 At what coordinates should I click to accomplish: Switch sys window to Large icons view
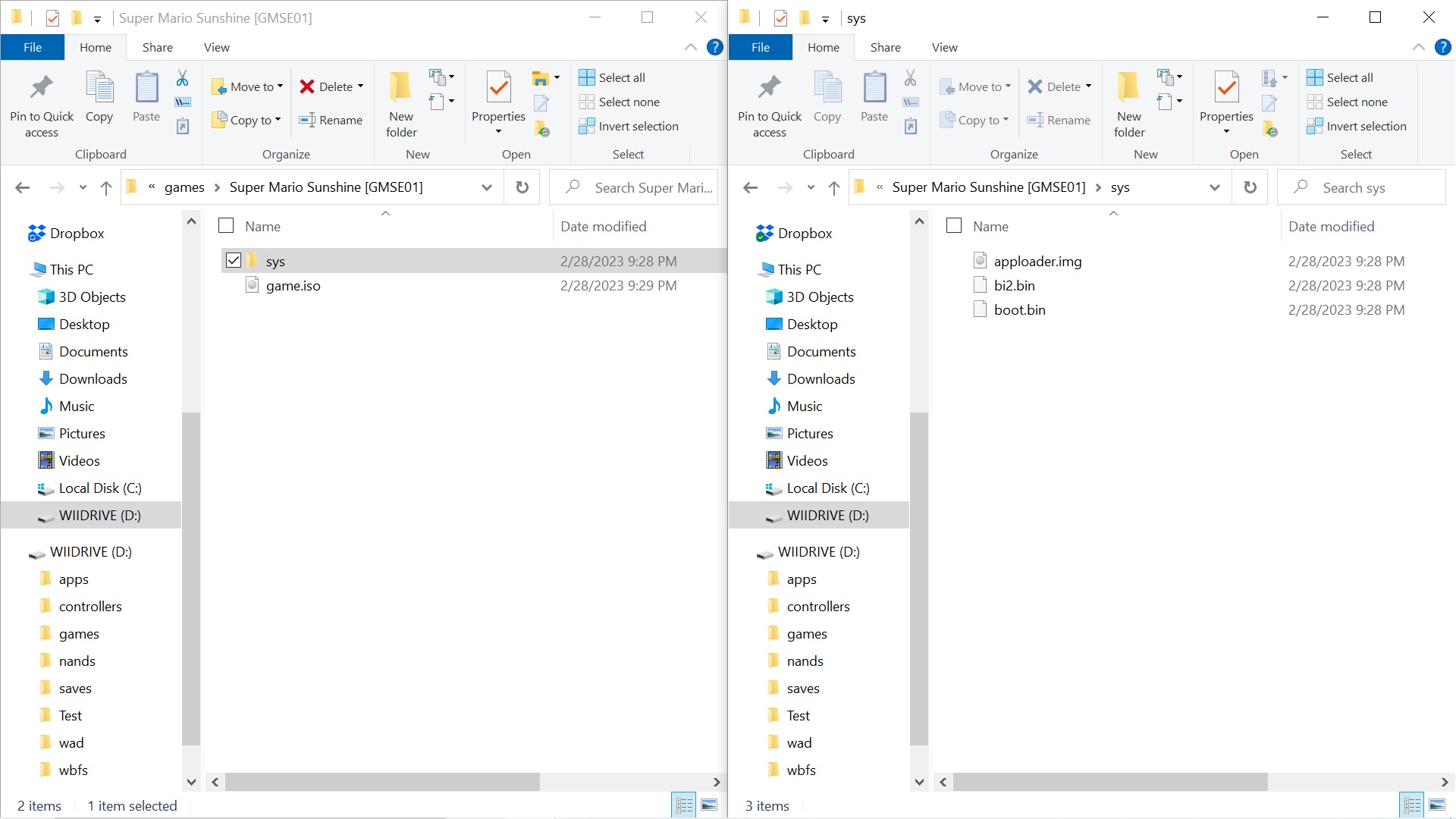point(1437,805)
